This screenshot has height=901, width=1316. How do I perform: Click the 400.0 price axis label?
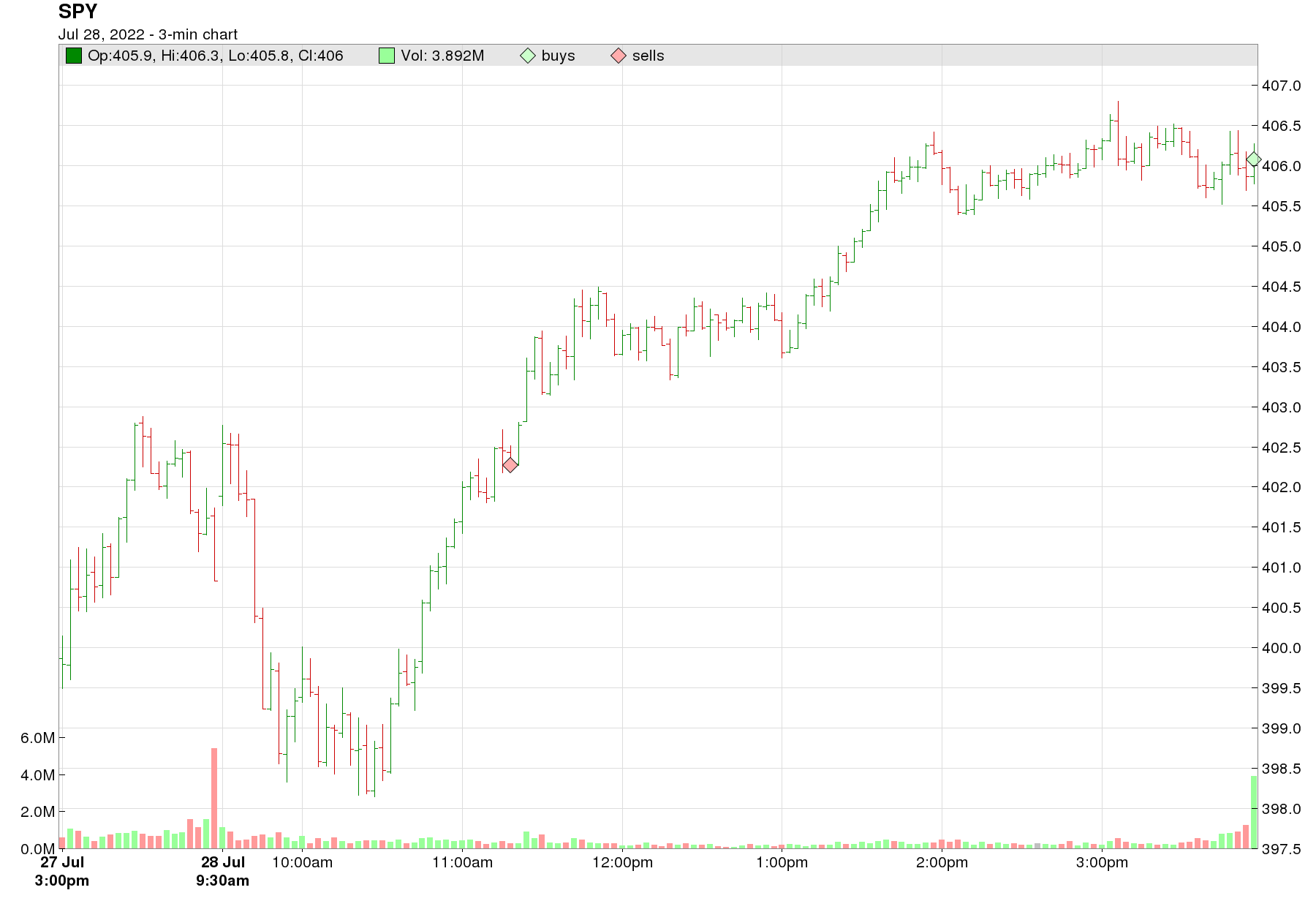(x=1282, y=648)
